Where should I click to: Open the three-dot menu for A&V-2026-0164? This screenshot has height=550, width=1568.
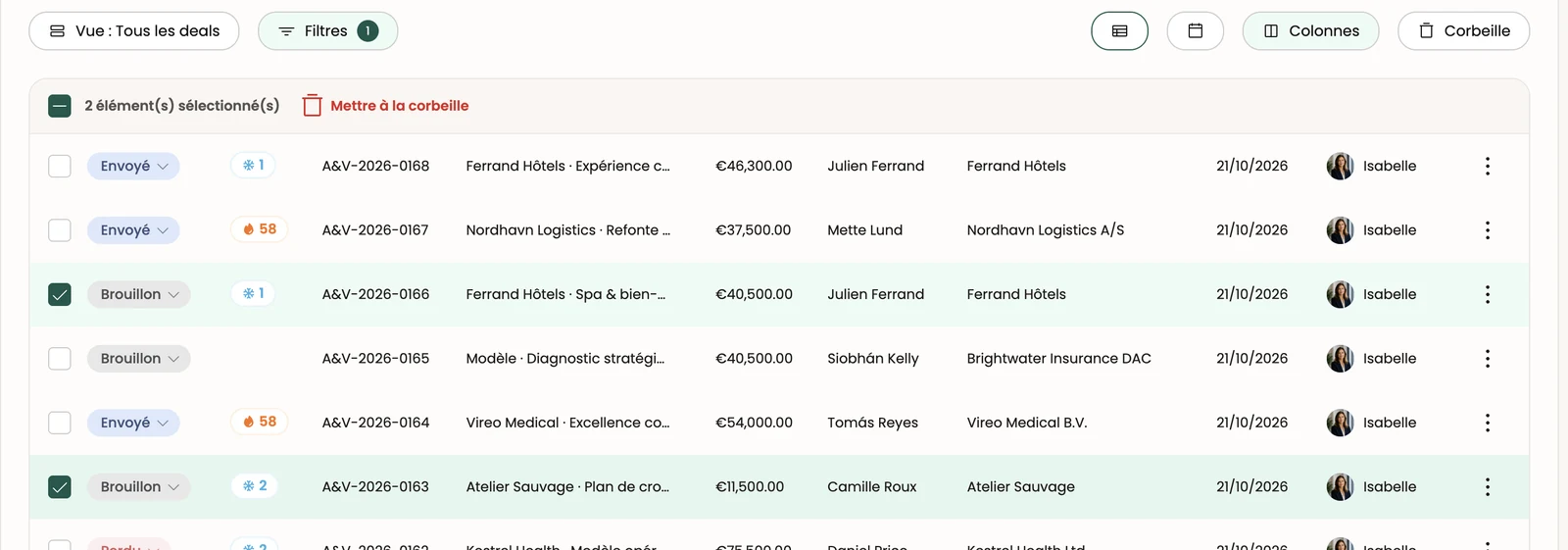point(1487,423)
